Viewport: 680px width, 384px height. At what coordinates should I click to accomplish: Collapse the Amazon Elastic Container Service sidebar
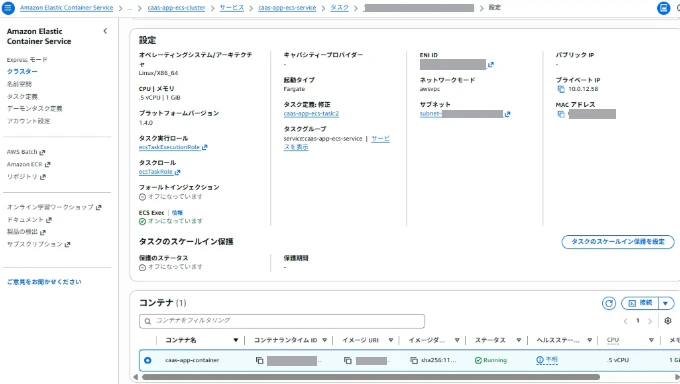pos(105,31)
